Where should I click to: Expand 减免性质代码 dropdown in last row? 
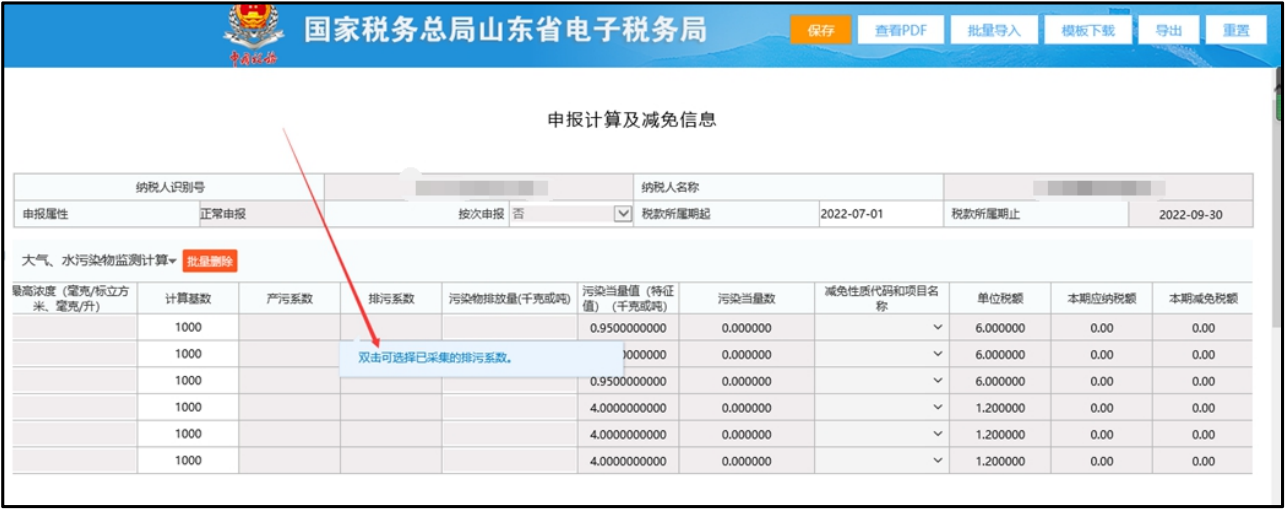[937, 461]
